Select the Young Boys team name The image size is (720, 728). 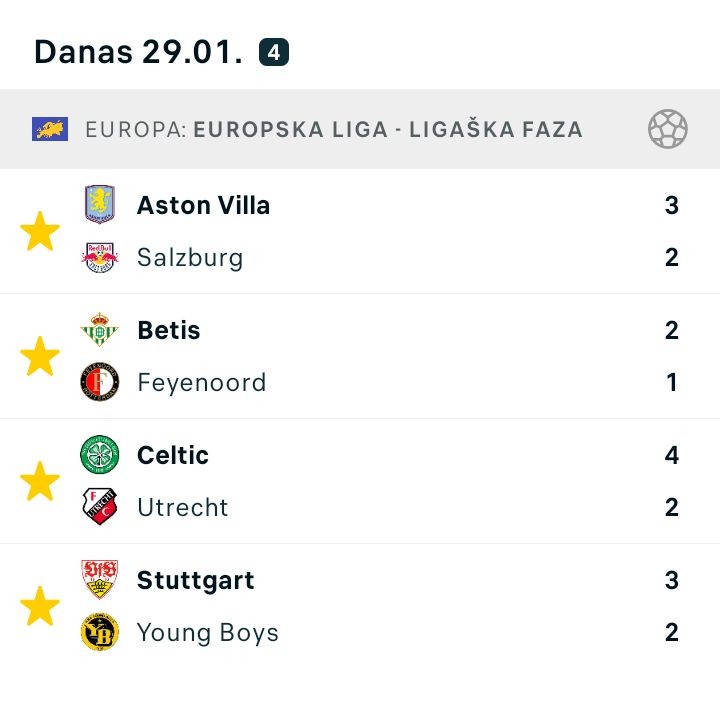click(x=207, y=633)
